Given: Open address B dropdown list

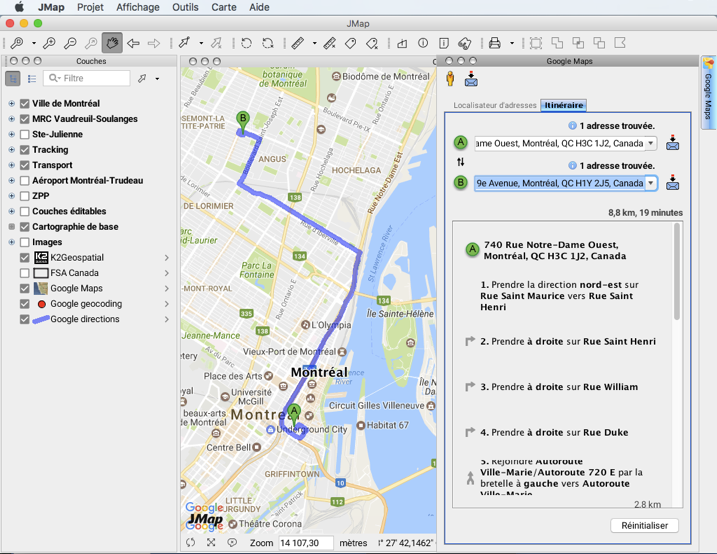Looking at the screenshot, I should point(651,183).
